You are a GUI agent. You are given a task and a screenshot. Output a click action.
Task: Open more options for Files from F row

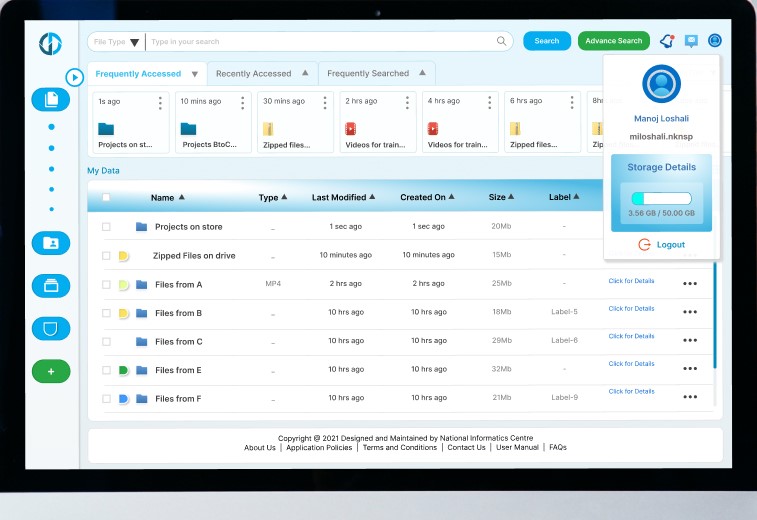[690, 397]
